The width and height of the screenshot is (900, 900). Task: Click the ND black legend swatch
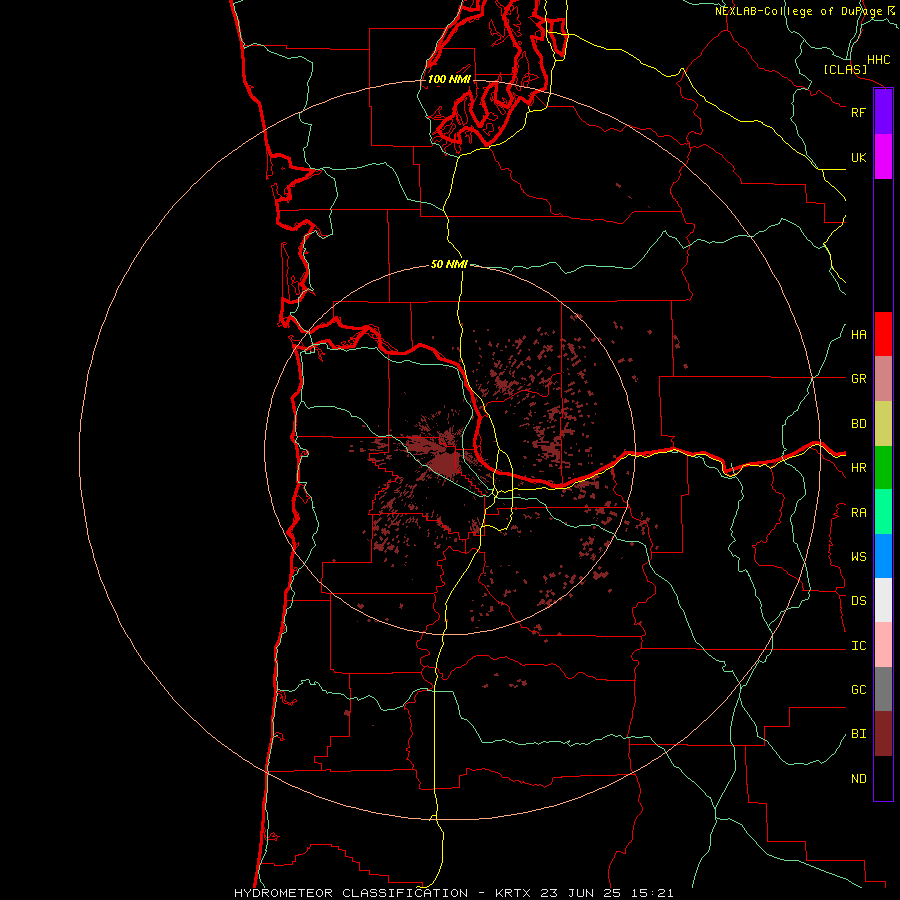883,778
